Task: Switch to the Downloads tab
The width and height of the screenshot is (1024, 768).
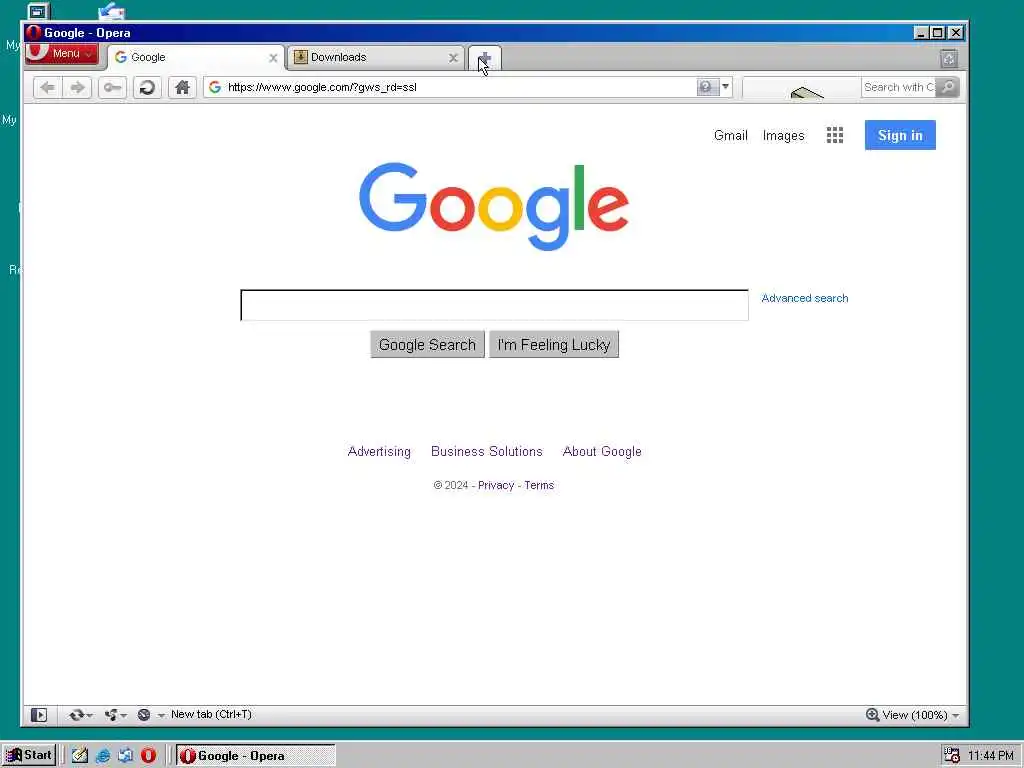Action: (375, 57)
